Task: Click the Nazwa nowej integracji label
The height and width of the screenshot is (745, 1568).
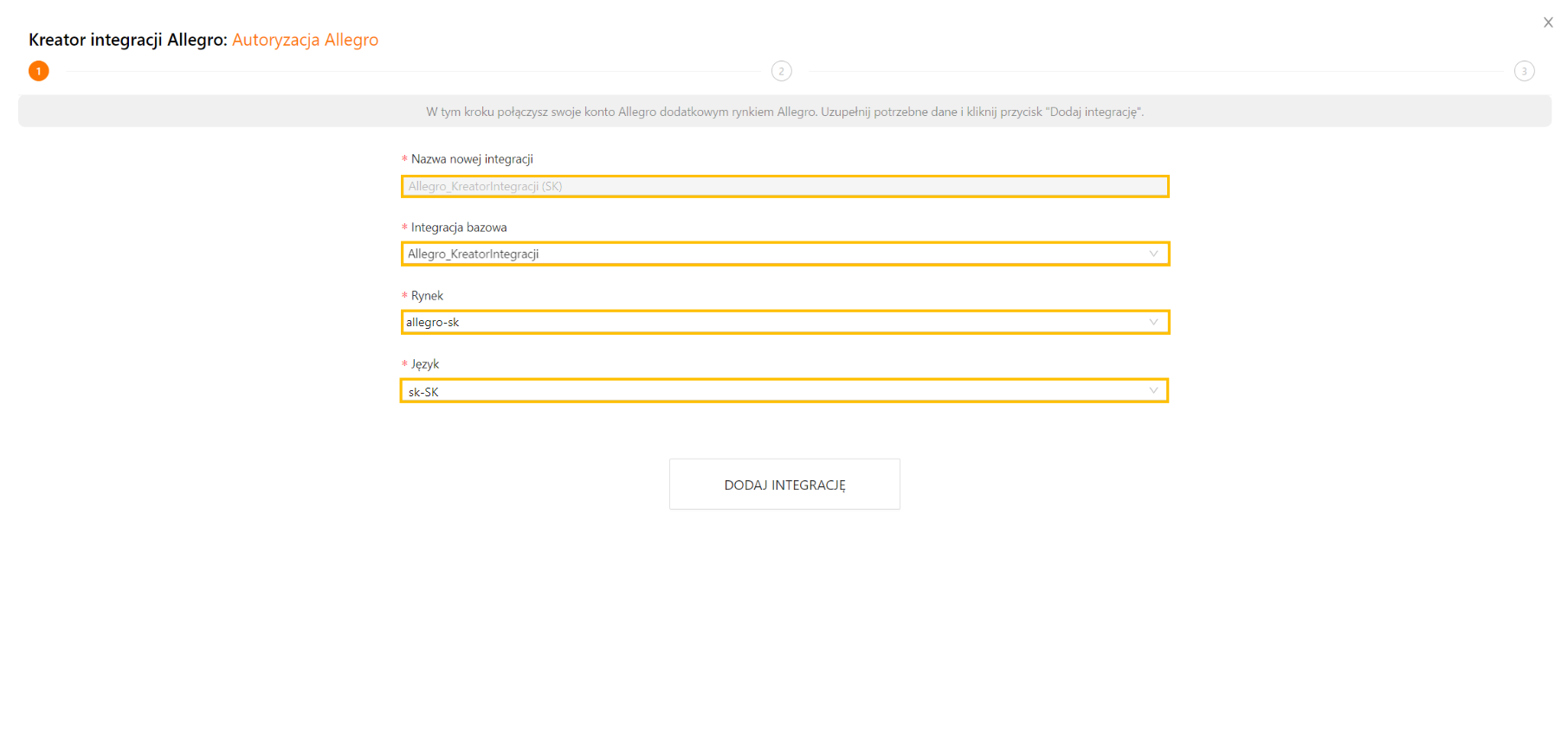Action: [x=472, y=159]
